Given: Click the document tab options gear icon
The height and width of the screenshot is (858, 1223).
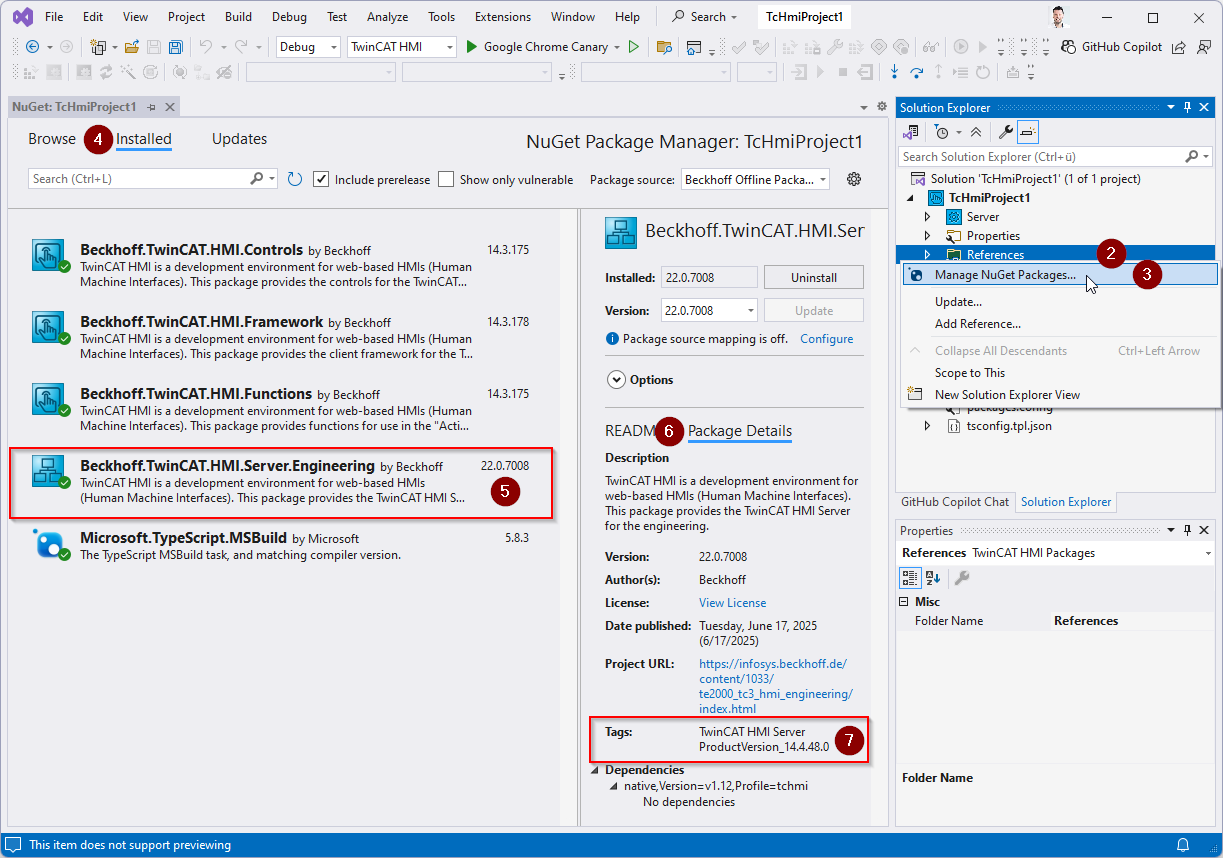Looking at the screenshot, I should click(882, 106).
